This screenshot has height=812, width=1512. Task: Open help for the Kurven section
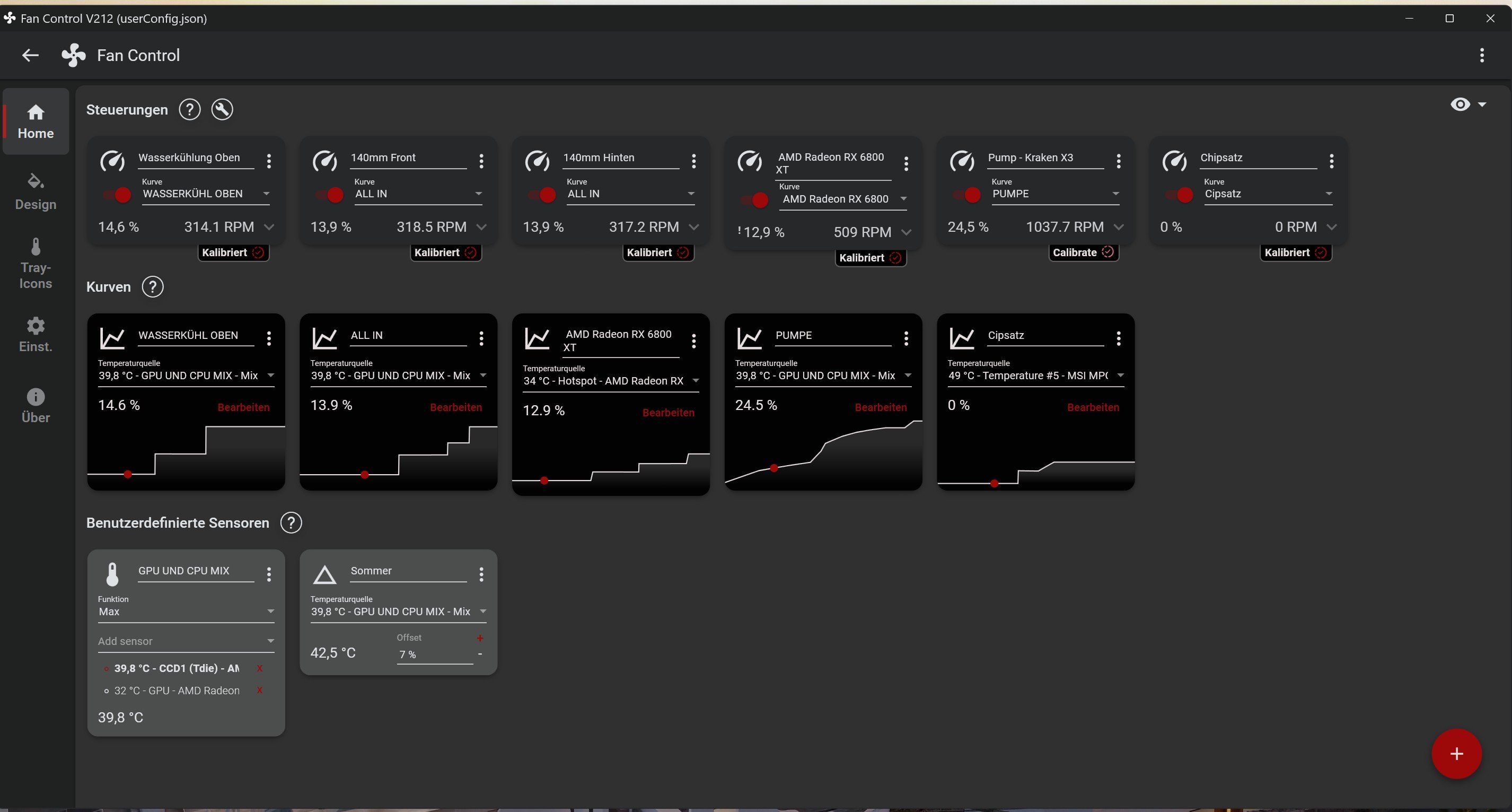coord(153,286)
